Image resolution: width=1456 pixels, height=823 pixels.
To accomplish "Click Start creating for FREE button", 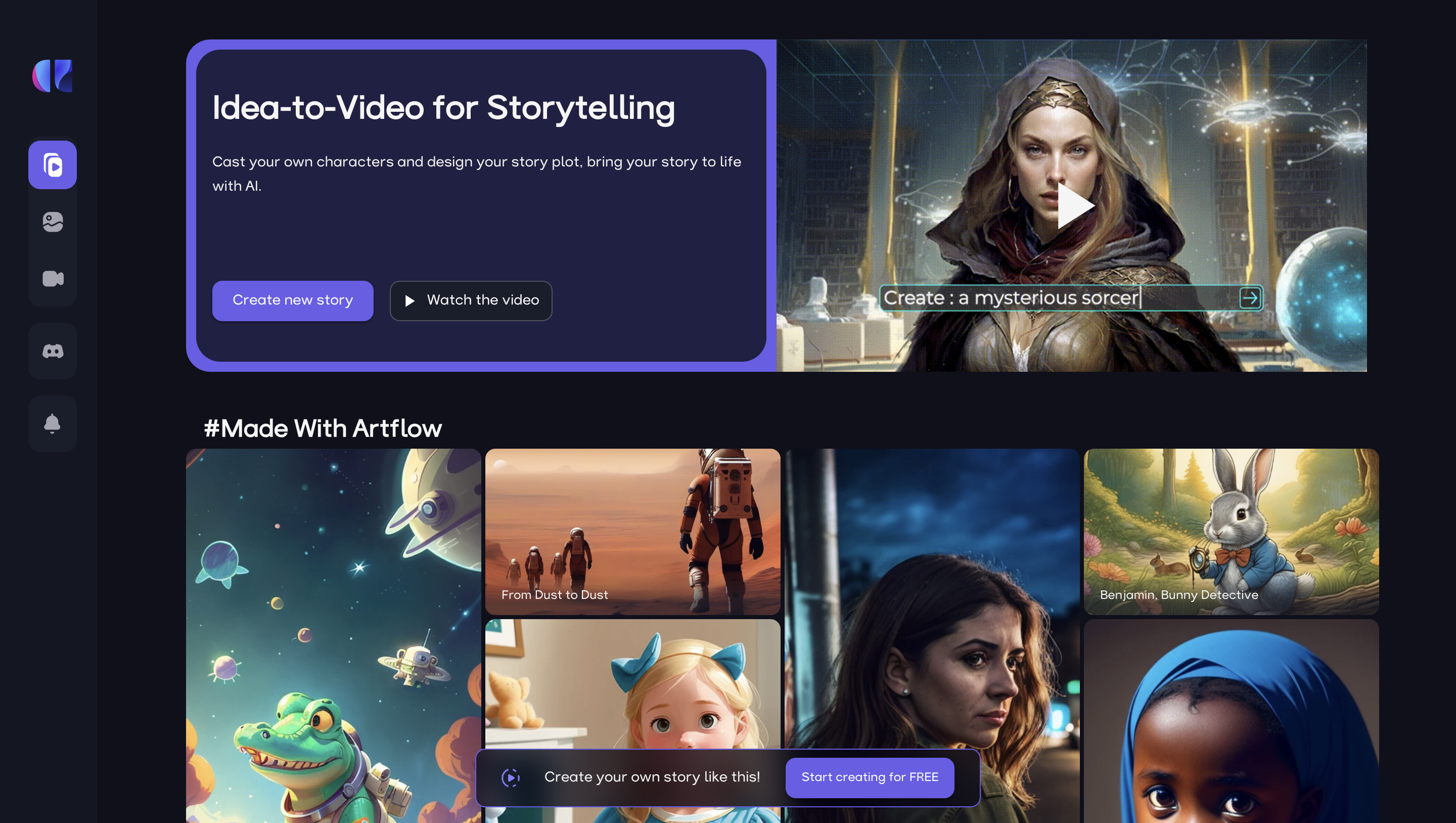I will (x=870, y=777).
